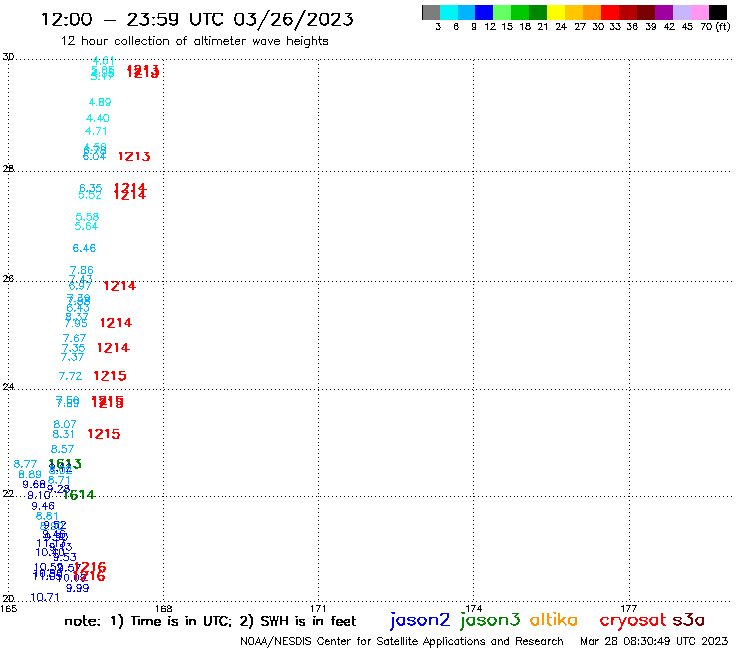The width and height of the screenshot is (740, 650).
Task: Click the wave height value 8.89
Action: tap(30, 474)
